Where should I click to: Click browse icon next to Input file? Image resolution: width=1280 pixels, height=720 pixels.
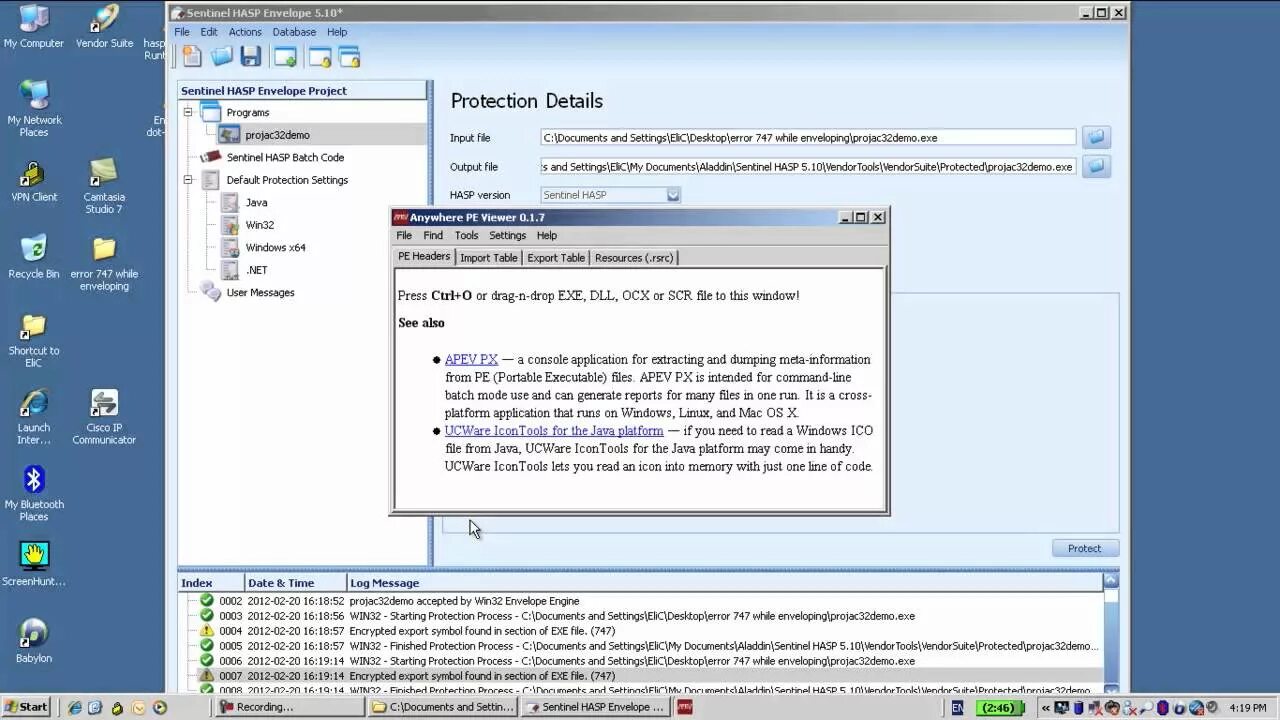pos(1096,137)
